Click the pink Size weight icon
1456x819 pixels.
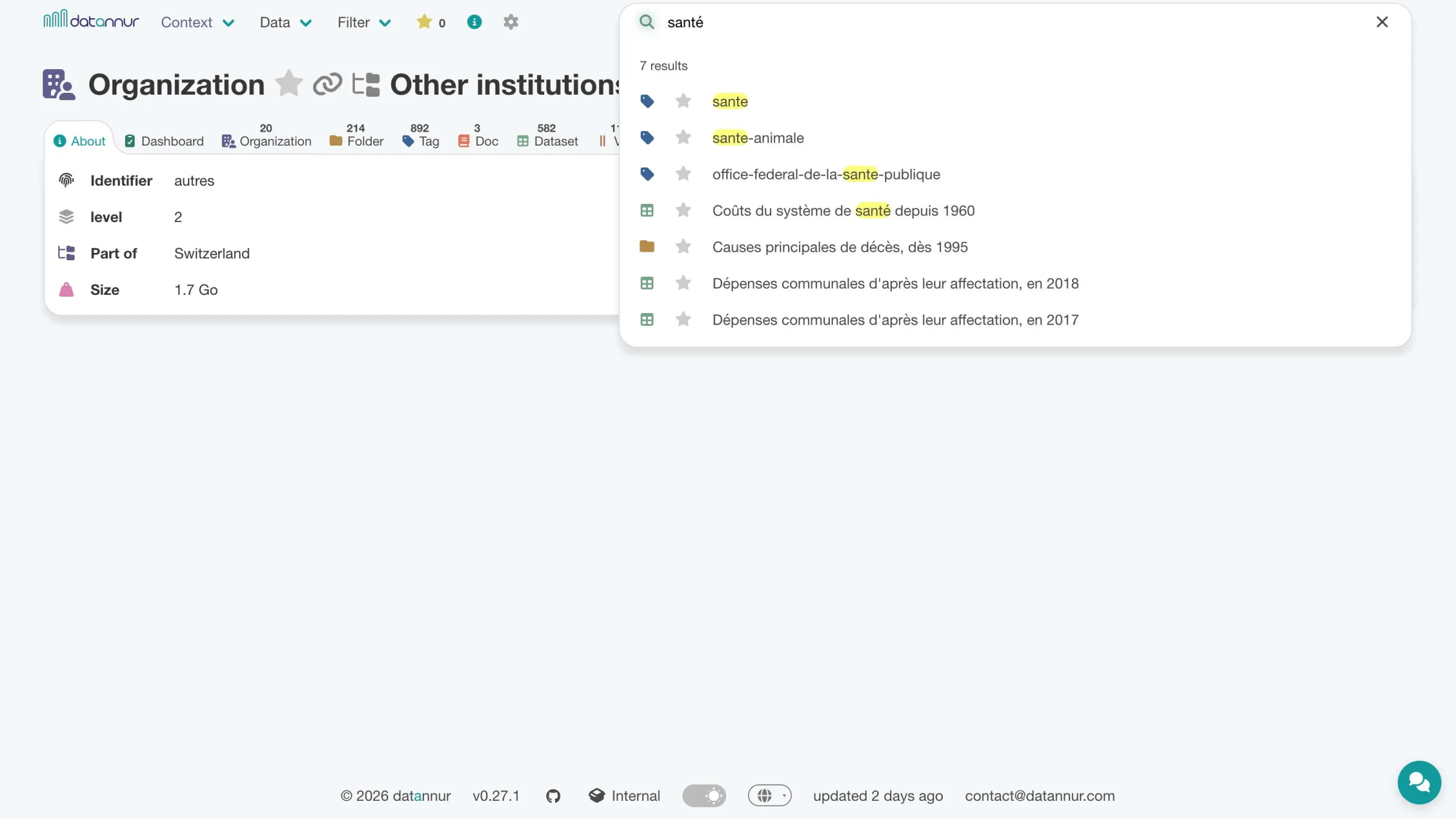pyautogui.click(x=66, y=289)
